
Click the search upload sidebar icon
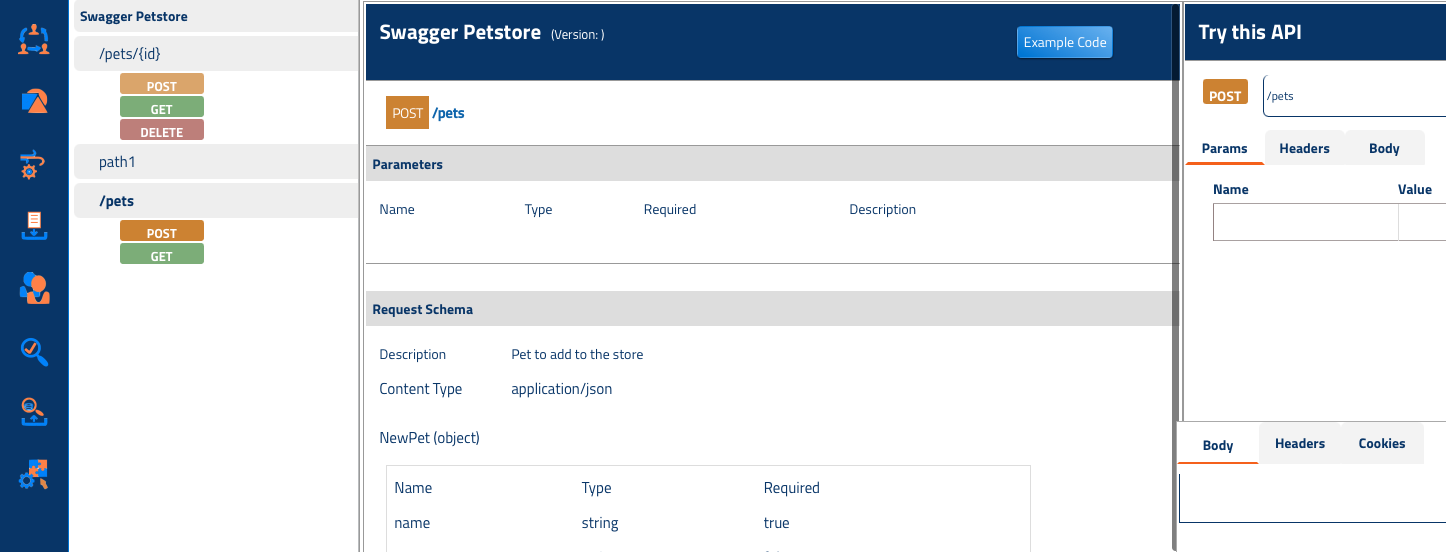click(x=34, y=412)
